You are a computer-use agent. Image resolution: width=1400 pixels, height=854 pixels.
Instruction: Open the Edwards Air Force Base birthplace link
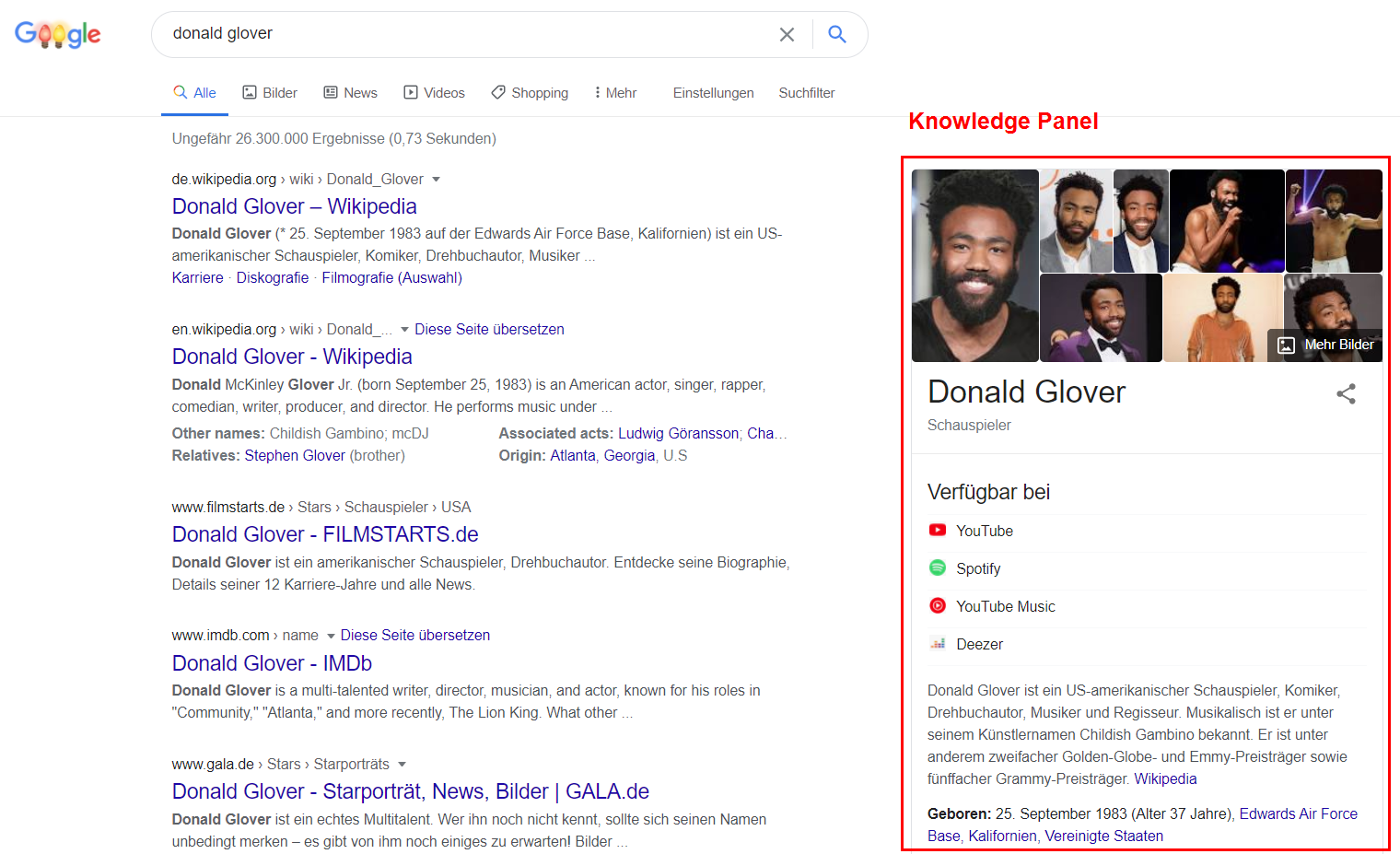1142,825
